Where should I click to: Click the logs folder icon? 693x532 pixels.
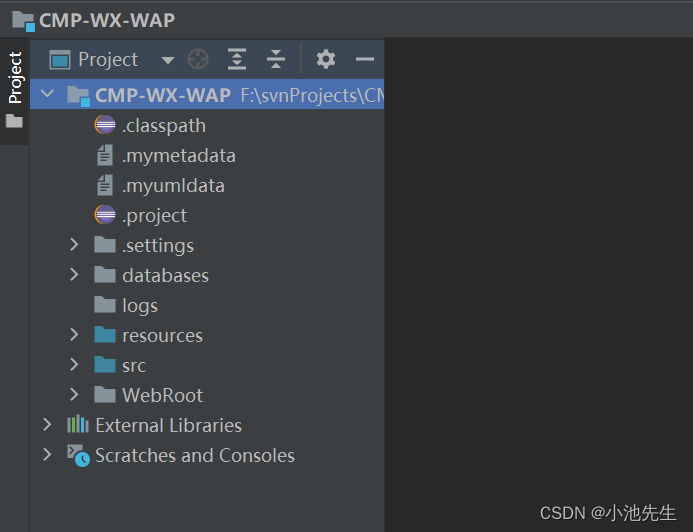tap(105, 304)
